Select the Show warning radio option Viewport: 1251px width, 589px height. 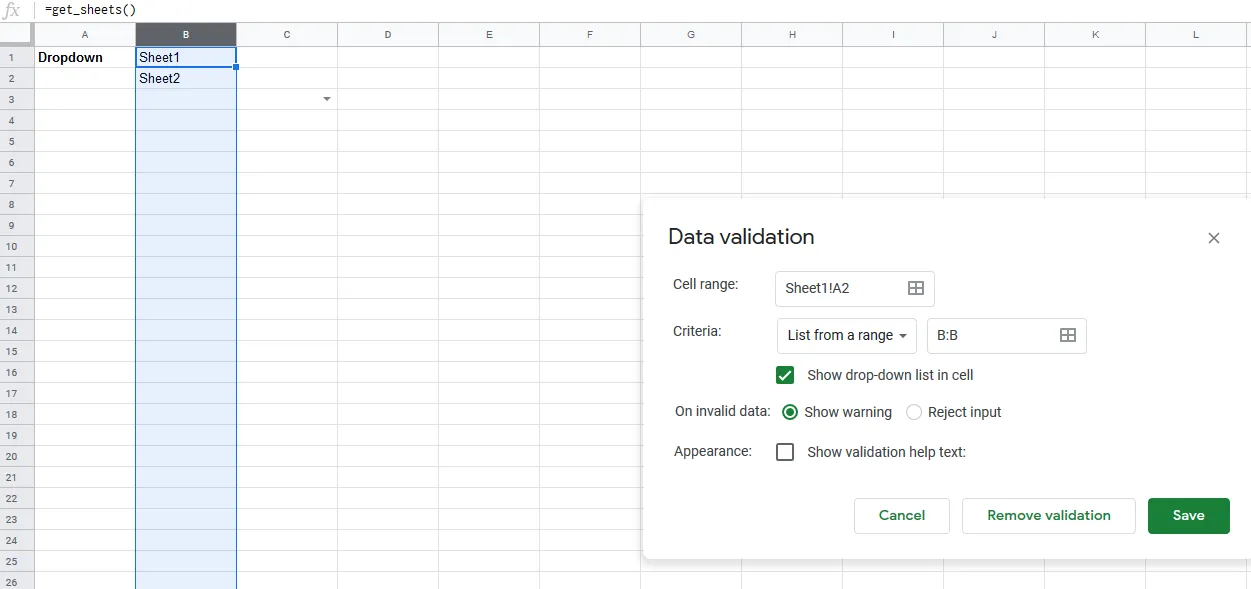click(x=790, y=412)
